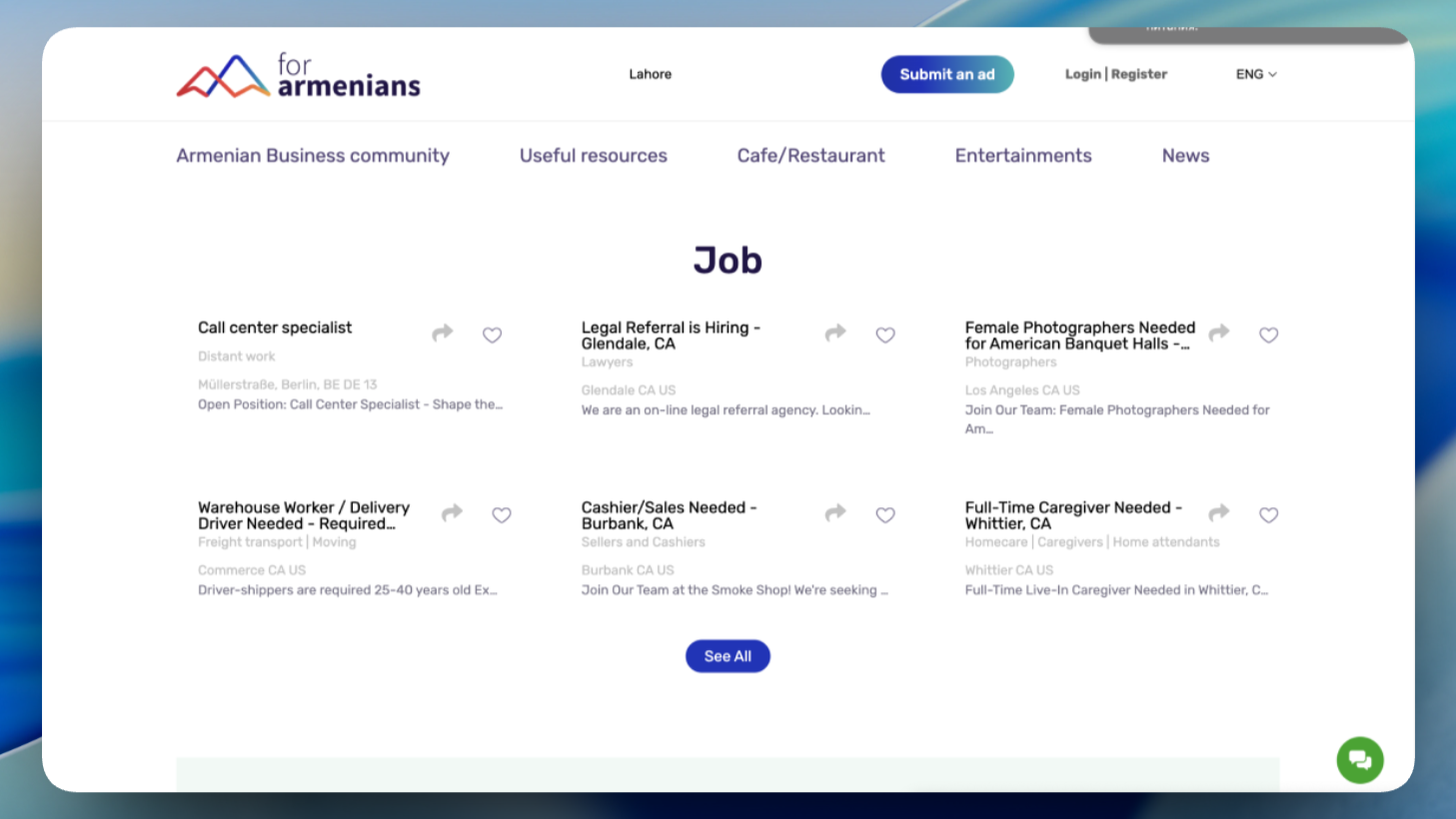
Task: Open the Entertainments category
Action: pyautogui.click(x=1023, y=156)
